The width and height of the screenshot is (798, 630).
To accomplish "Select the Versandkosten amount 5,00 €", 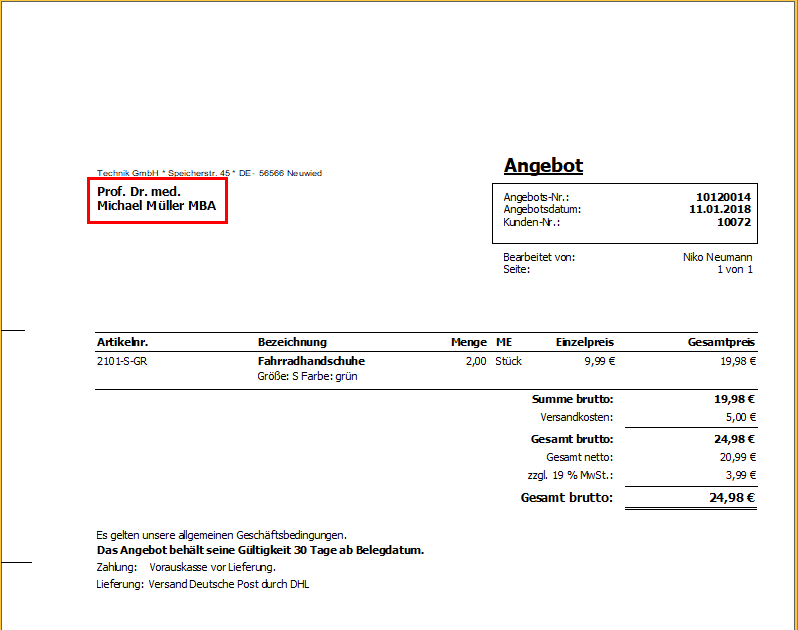I will (738, 417).
